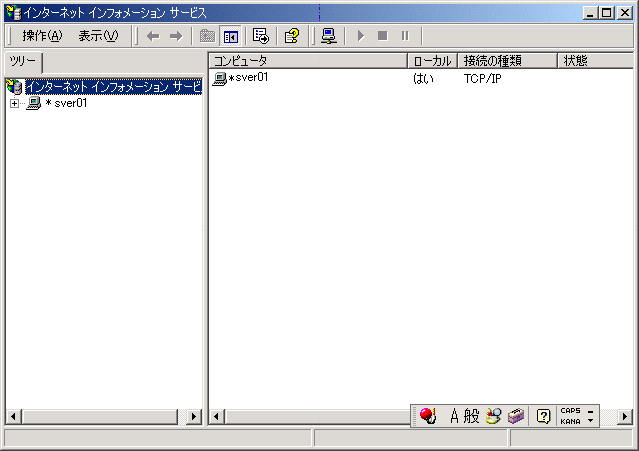Click the Start item play button

[360, 36]
